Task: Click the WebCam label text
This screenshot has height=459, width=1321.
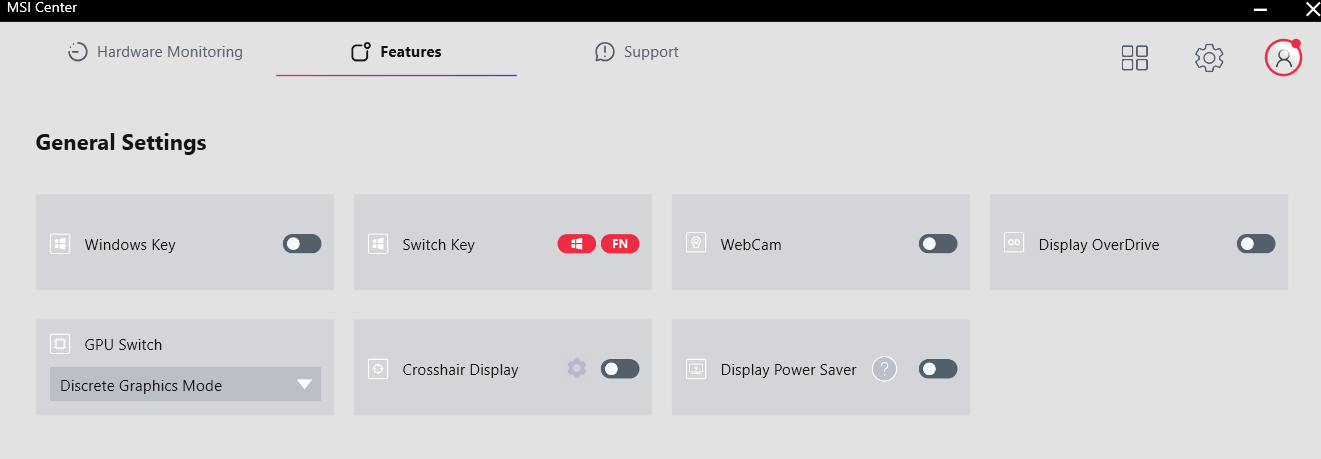Action: [x=751, y=245]
